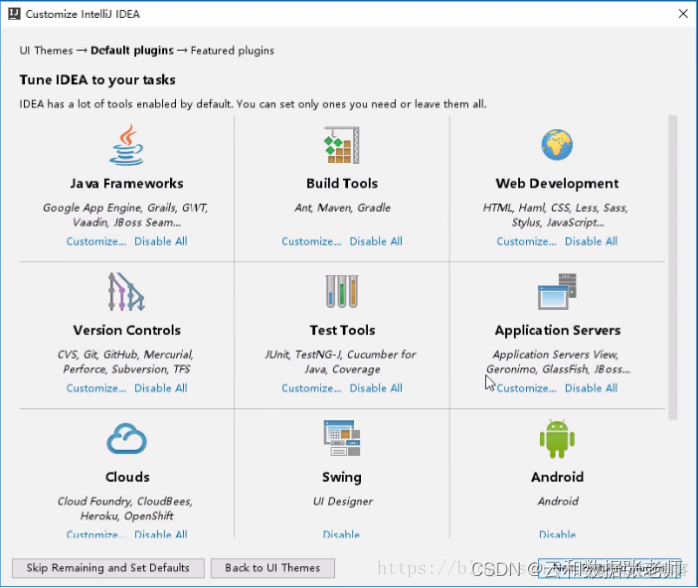Disable all Clouds plugins

tap(161, 534)
